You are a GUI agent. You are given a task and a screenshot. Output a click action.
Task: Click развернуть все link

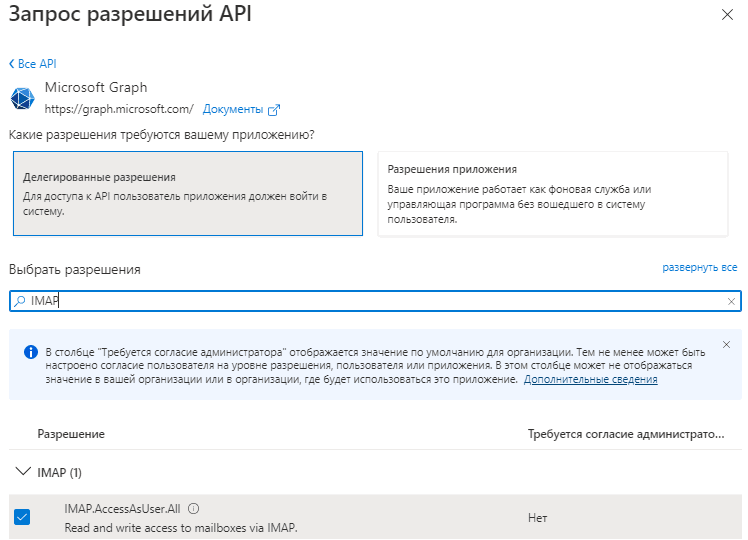699,268
